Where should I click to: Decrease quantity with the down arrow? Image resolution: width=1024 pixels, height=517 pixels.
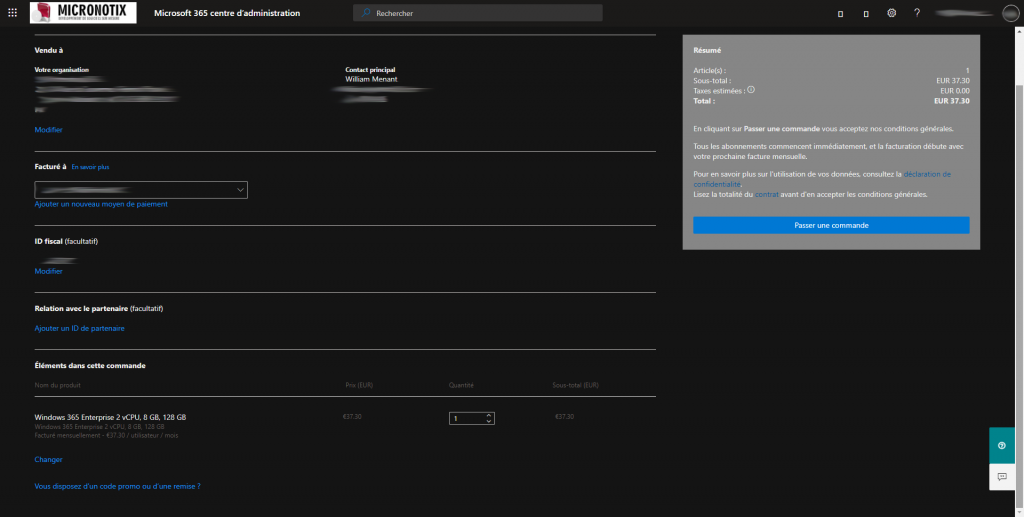click(488, 422)
